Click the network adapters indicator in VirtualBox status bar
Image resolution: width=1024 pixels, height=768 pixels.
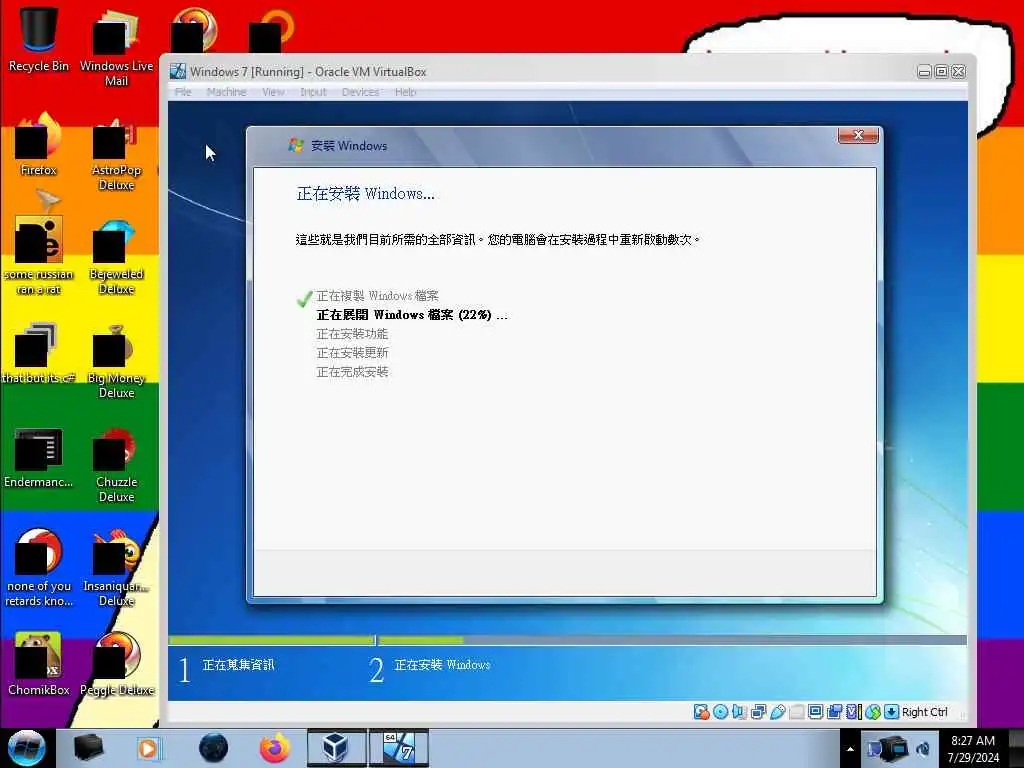coord(758,712)
